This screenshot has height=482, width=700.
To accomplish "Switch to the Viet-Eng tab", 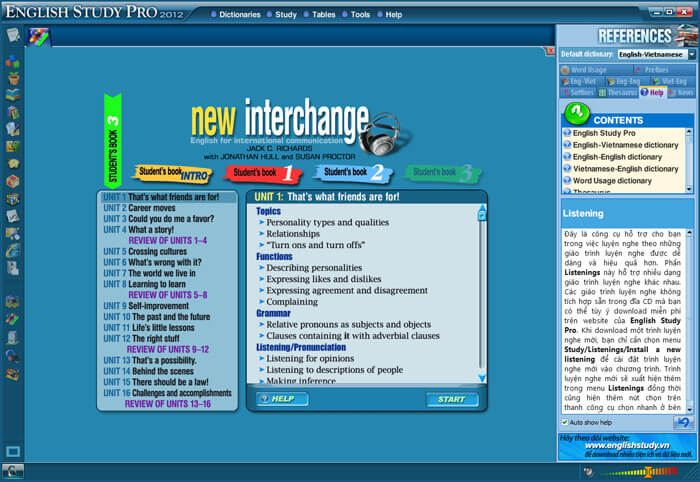I will coord(673,81).
